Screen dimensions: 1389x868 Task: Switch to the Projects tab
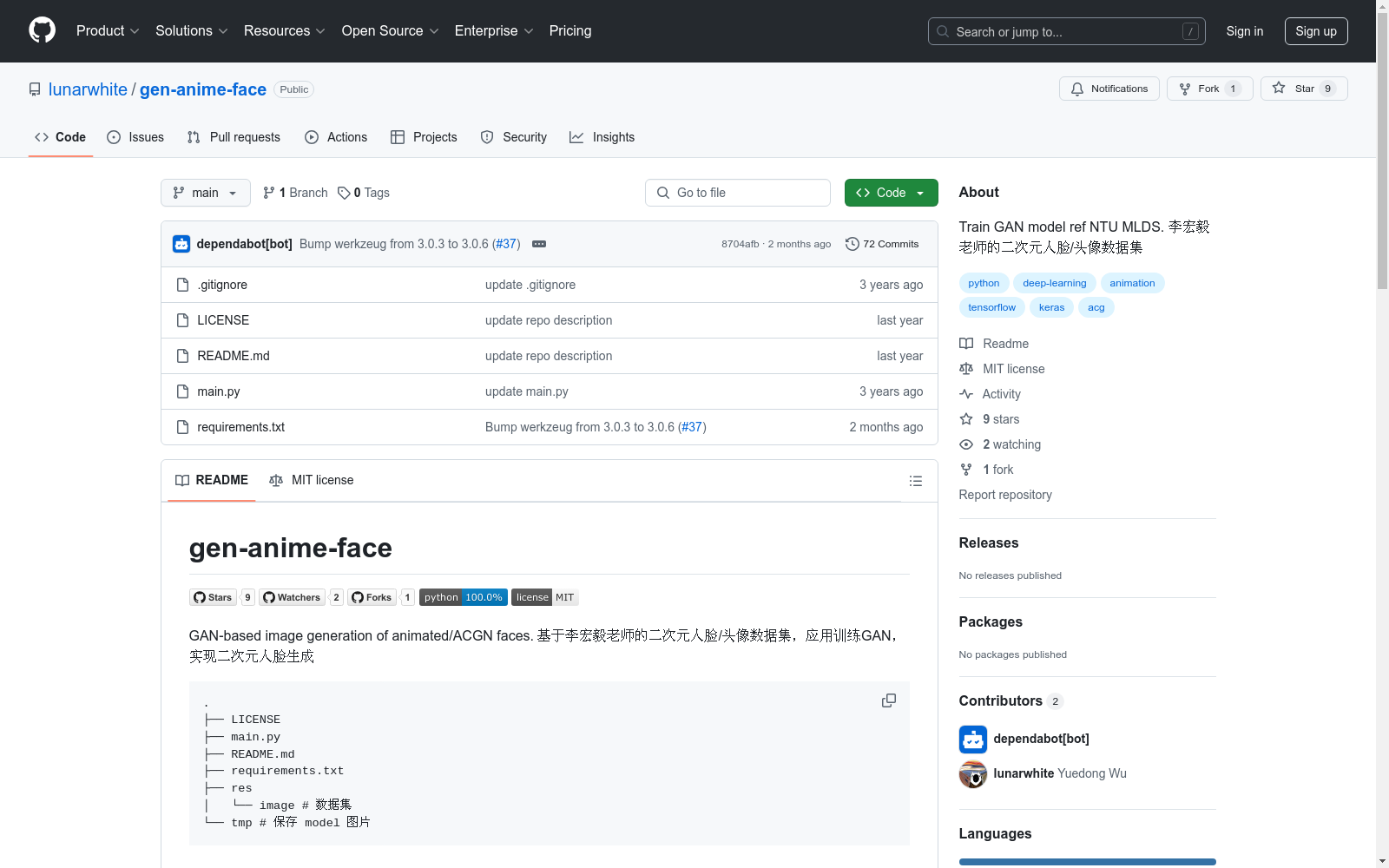(424, 137)
